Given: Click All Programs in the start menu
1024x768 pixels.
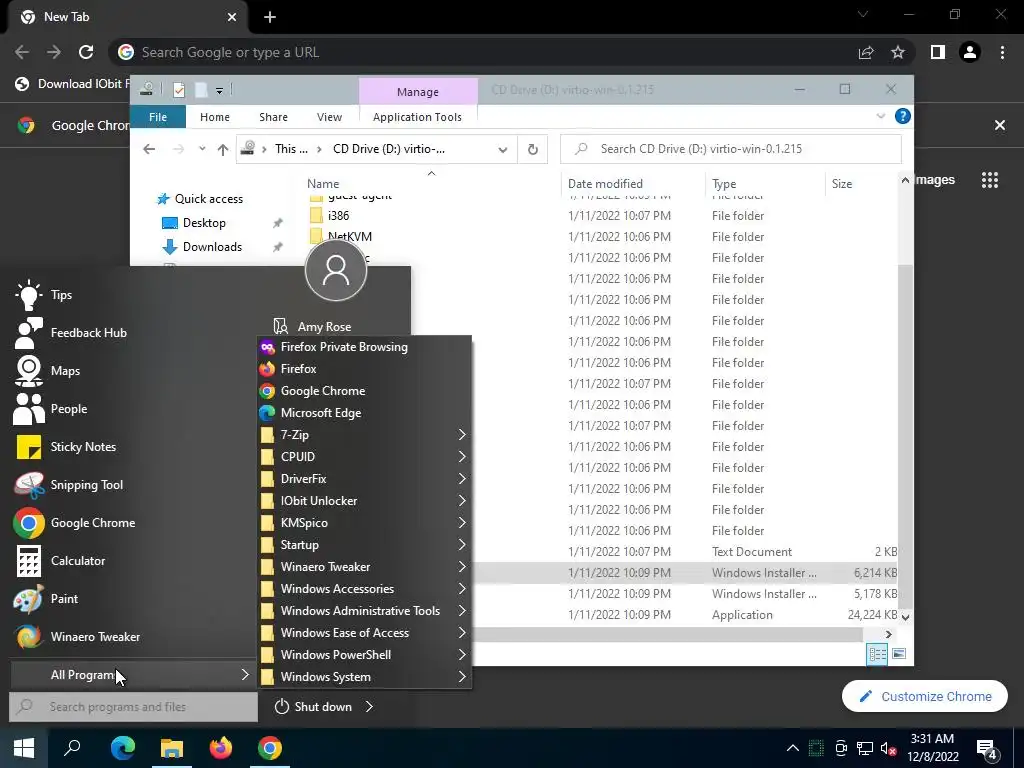Looking at the screenshot, I should pyautogui.click(x=133, y=675).
